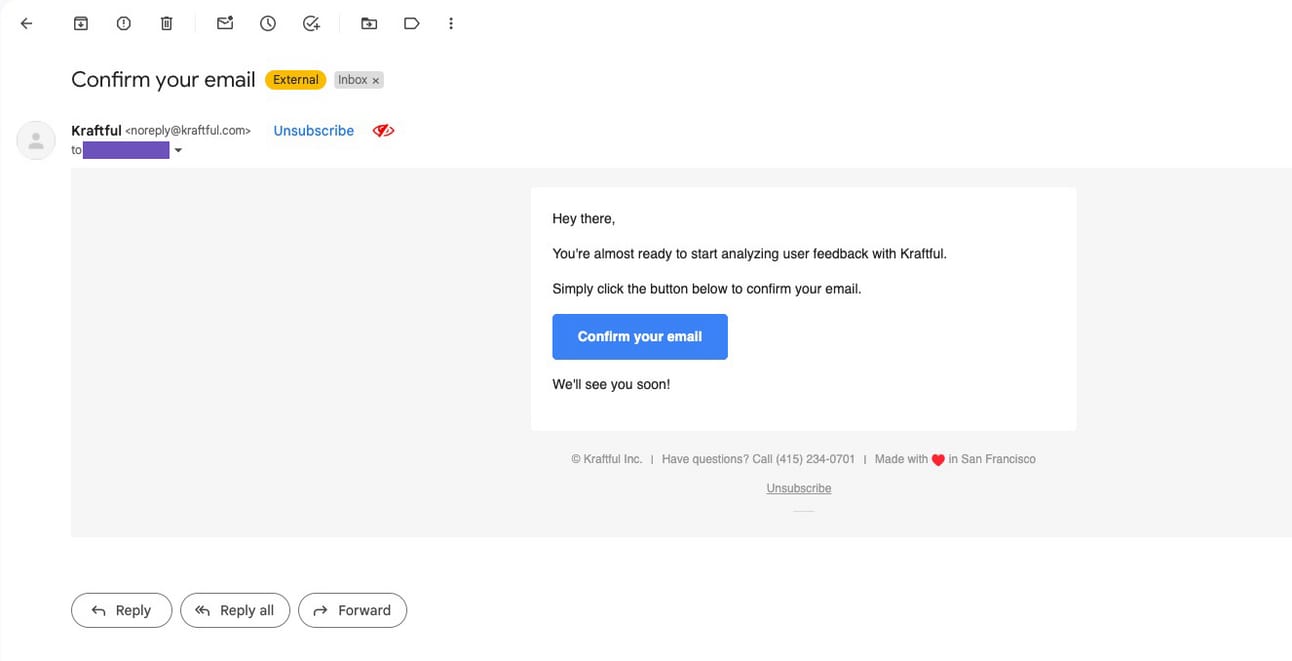Click the Hey there, greeting text
Screen dimensions: 1292x661
tap(584, 219)
